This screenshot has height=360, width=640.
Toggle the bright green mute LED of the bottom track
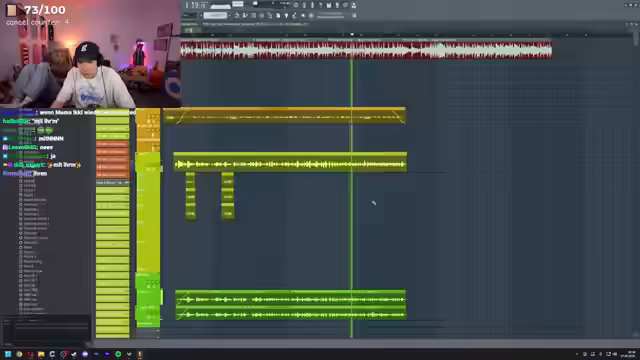tap(162, 297)
